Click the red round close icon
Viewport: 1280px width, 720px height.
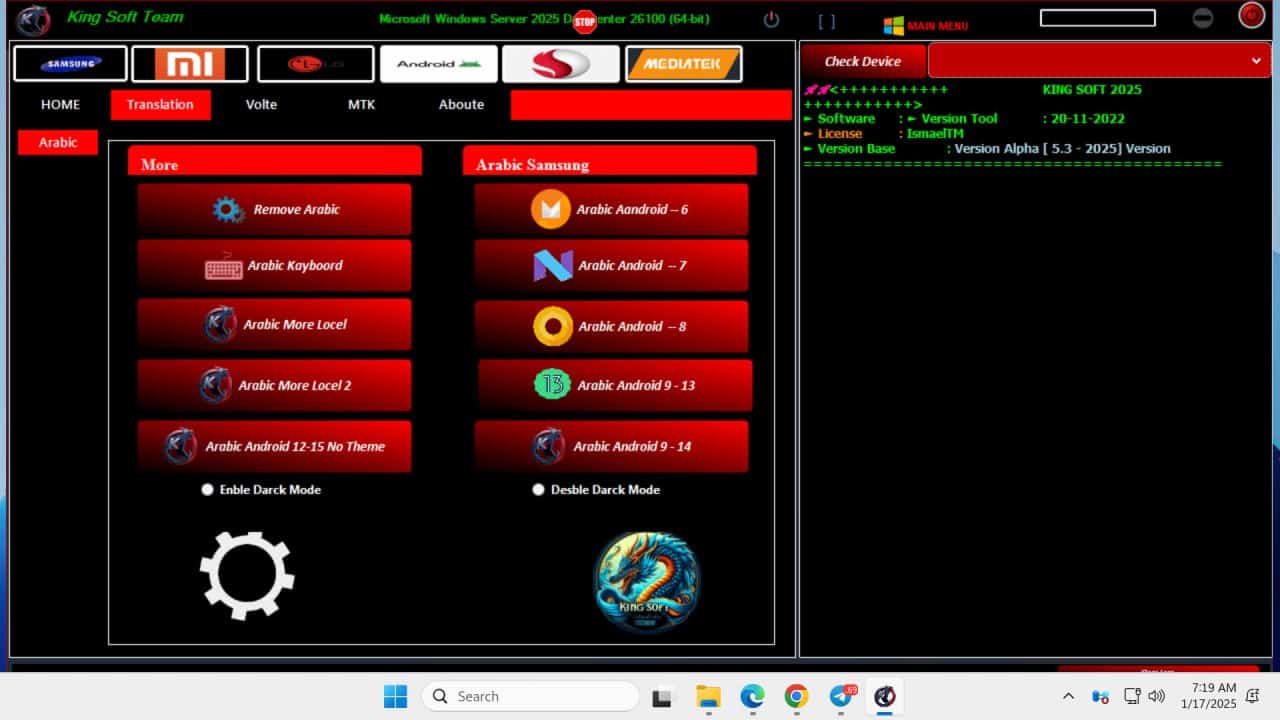(1251, 15)
